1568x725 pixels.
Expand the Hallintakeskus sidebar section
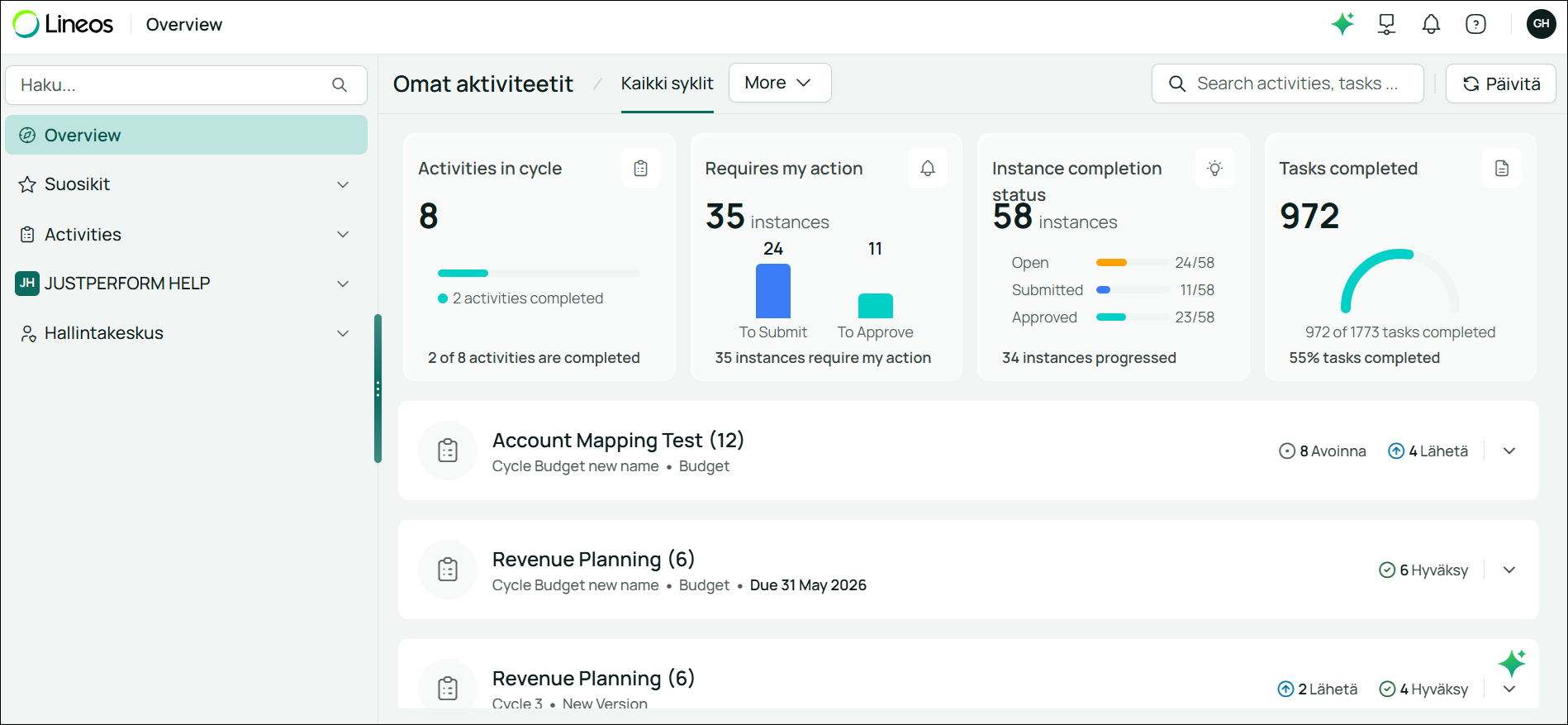[343, 333]
